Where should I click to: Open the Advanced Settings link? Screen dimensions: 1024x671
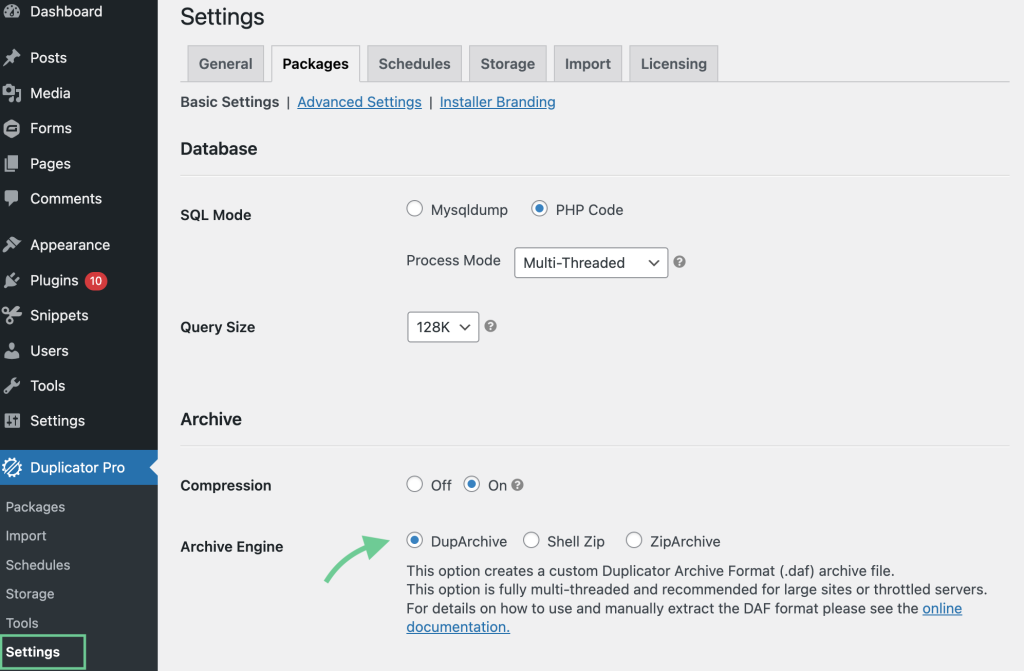[359, 101]
